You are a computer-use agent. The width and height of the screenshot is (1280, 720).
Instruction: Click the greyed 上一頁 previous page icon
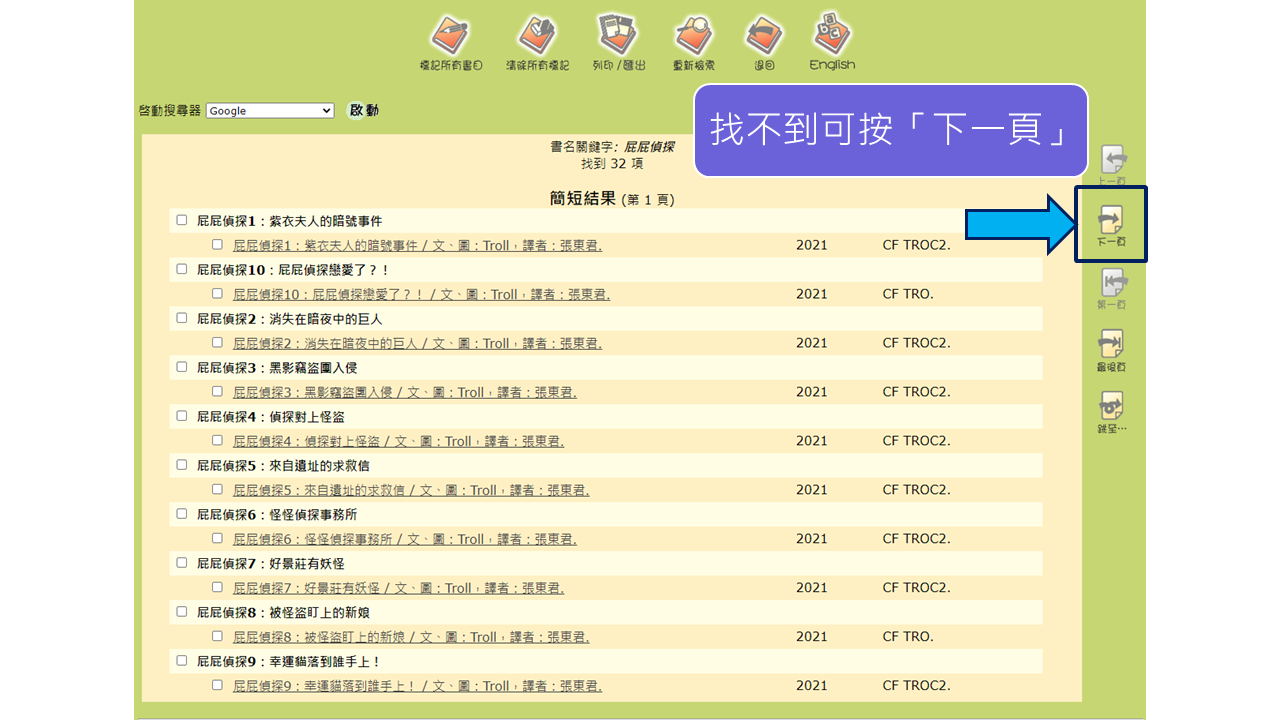point(1112,165)
